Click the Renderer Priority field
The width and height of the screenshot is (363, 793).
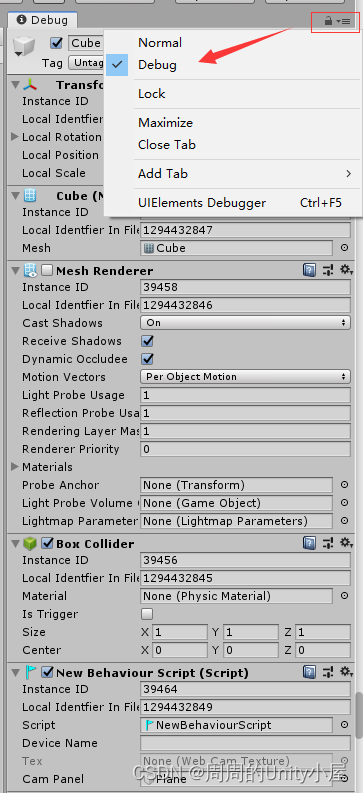click(x=245, y=449)
